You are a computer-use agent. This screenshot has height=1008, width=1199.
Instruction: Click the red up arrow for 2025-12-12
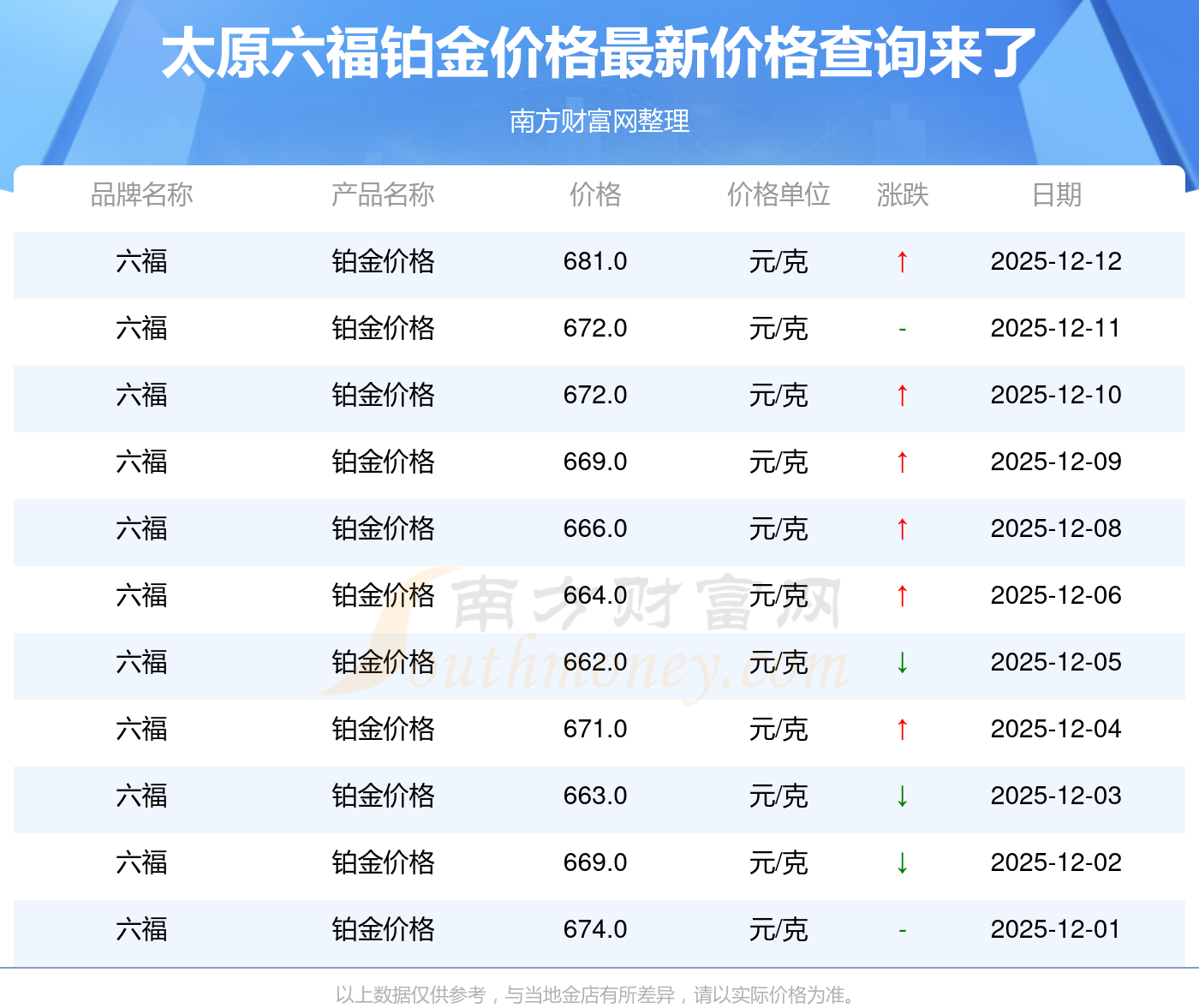[902, 262]
